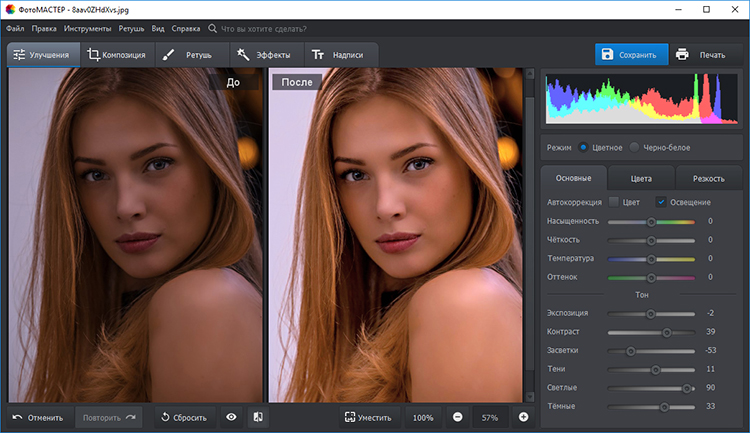Toggle the before/after split compare icon
The width and height of the screenshot is (750, 433).
click(x=257, y=417)
